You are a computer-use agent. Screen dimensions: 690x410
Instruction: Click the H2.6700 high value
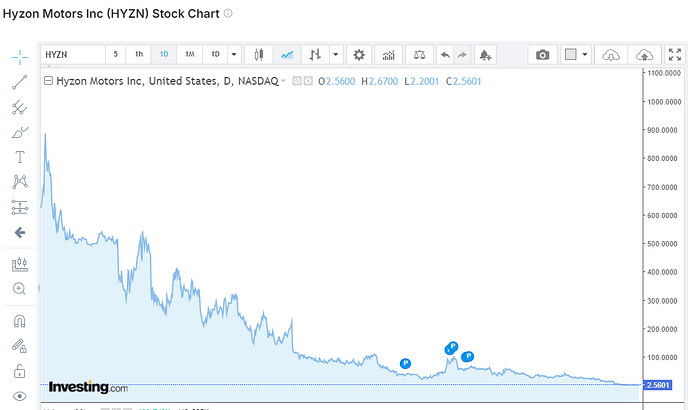pos(379,81)
